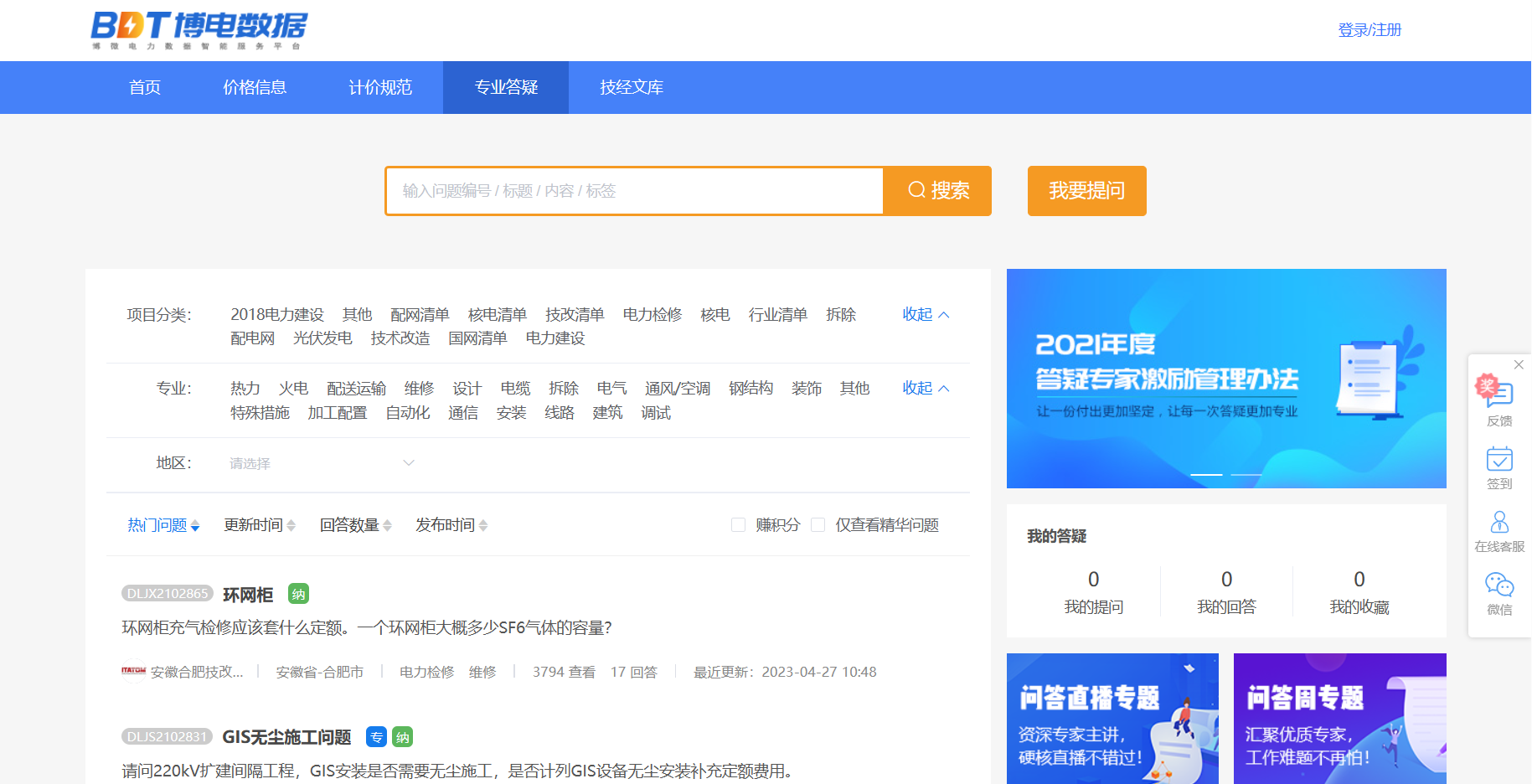This screenshot has height=784, width=1532.
Task: Click 安徽省-合肥市 location text
Action: tap(320, 672)
